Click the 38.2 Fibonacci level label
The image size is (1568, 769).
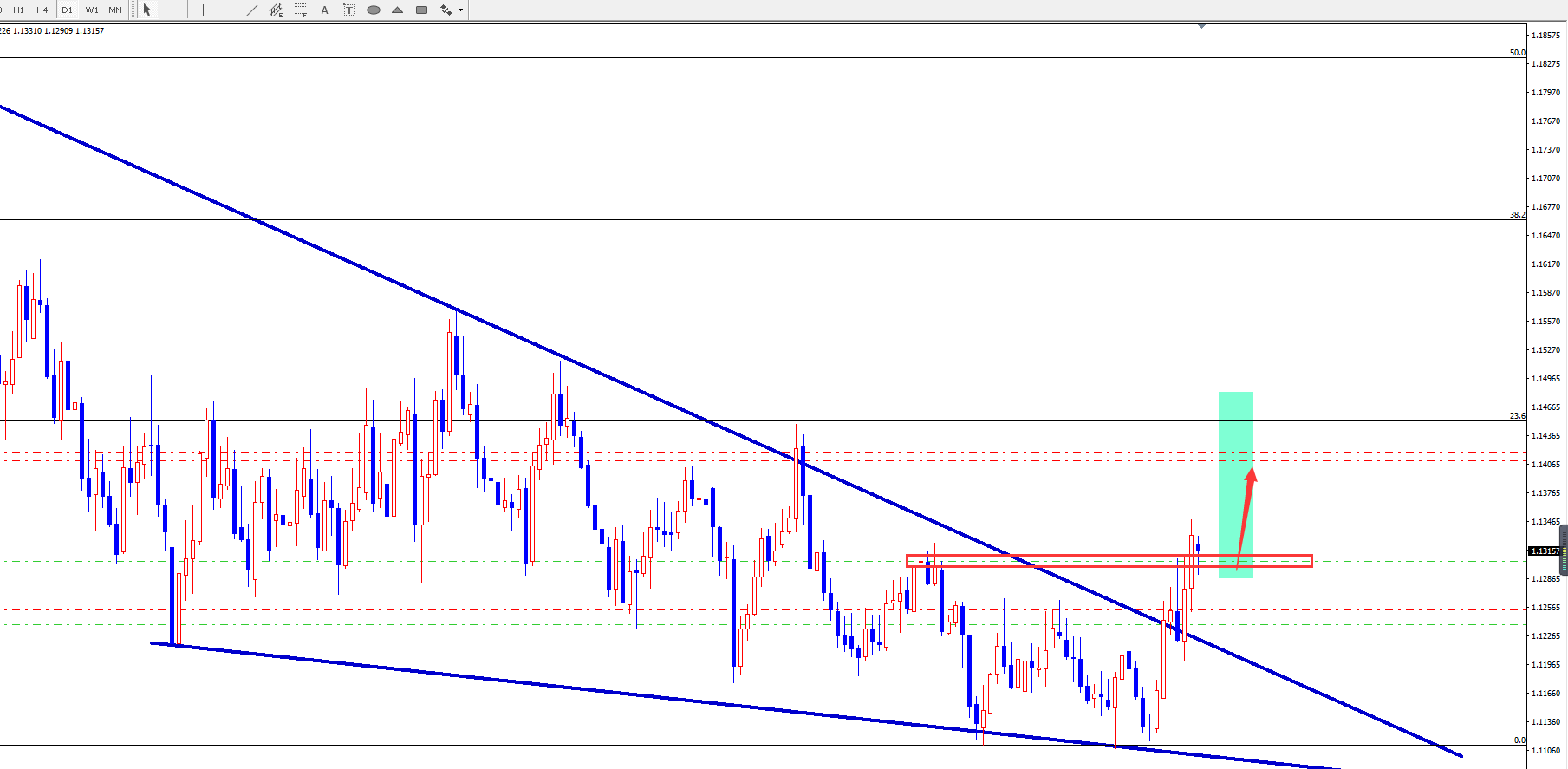point(1517,215)
